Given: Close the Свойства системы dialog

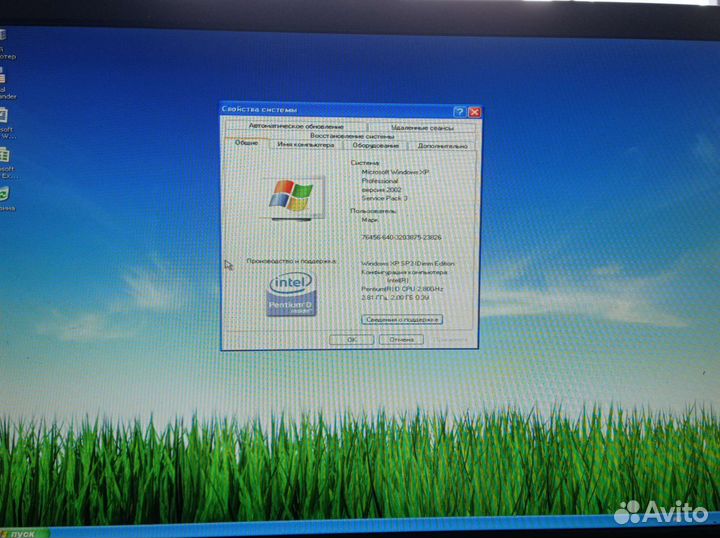Looking at the screenshot, I should tap(474, 112).
